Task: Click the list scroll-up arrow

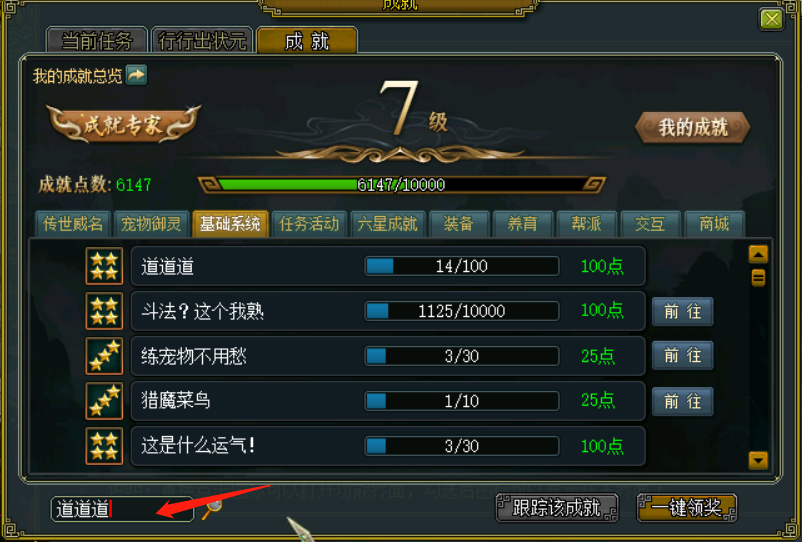Action: [758, 254]
